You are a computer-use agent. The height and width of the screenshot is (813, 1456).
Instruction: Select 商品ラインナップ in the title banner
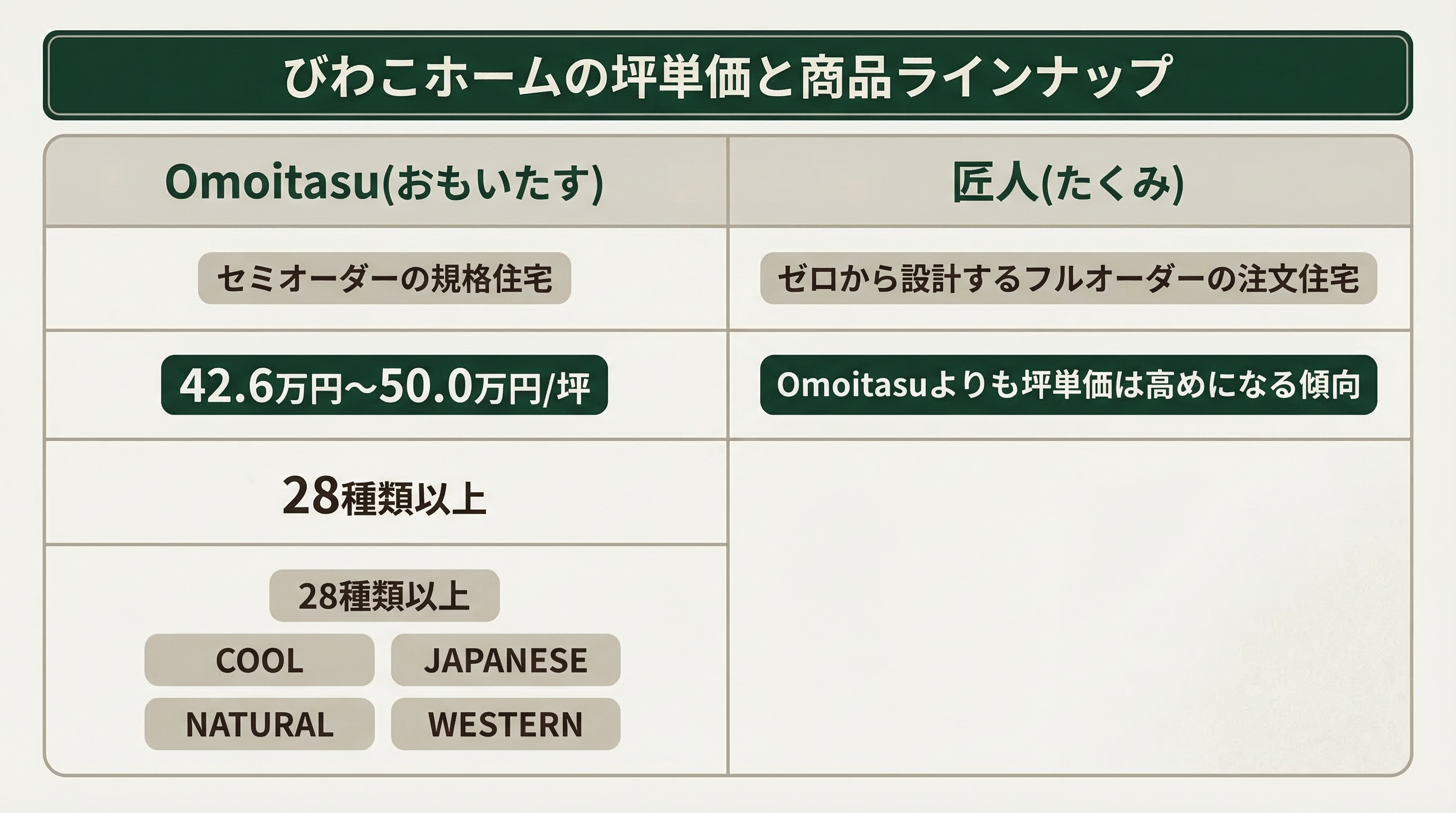pos(985,76)
